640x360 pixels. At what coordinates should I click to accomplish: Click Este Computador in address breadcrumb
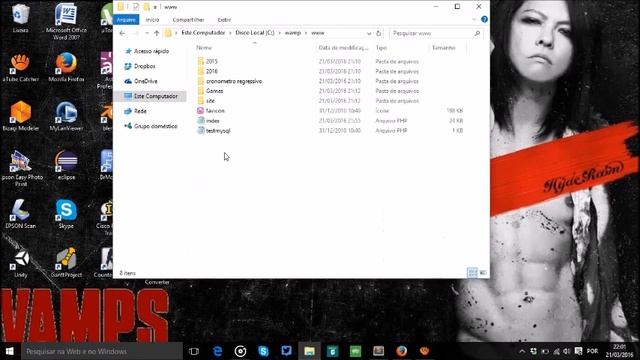click(203, 33)
